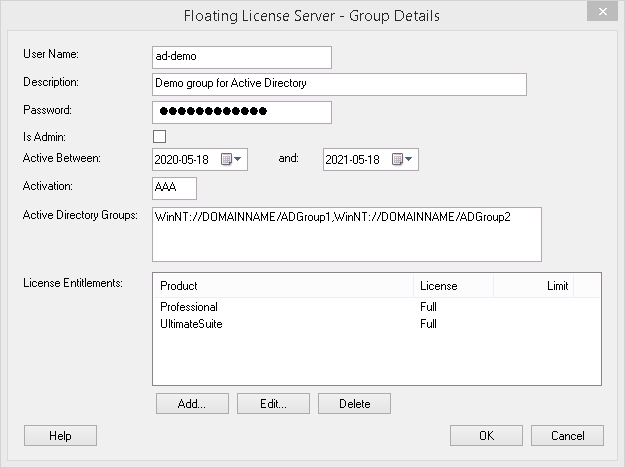
Task: Close the Group Details window
Action: 598,13
